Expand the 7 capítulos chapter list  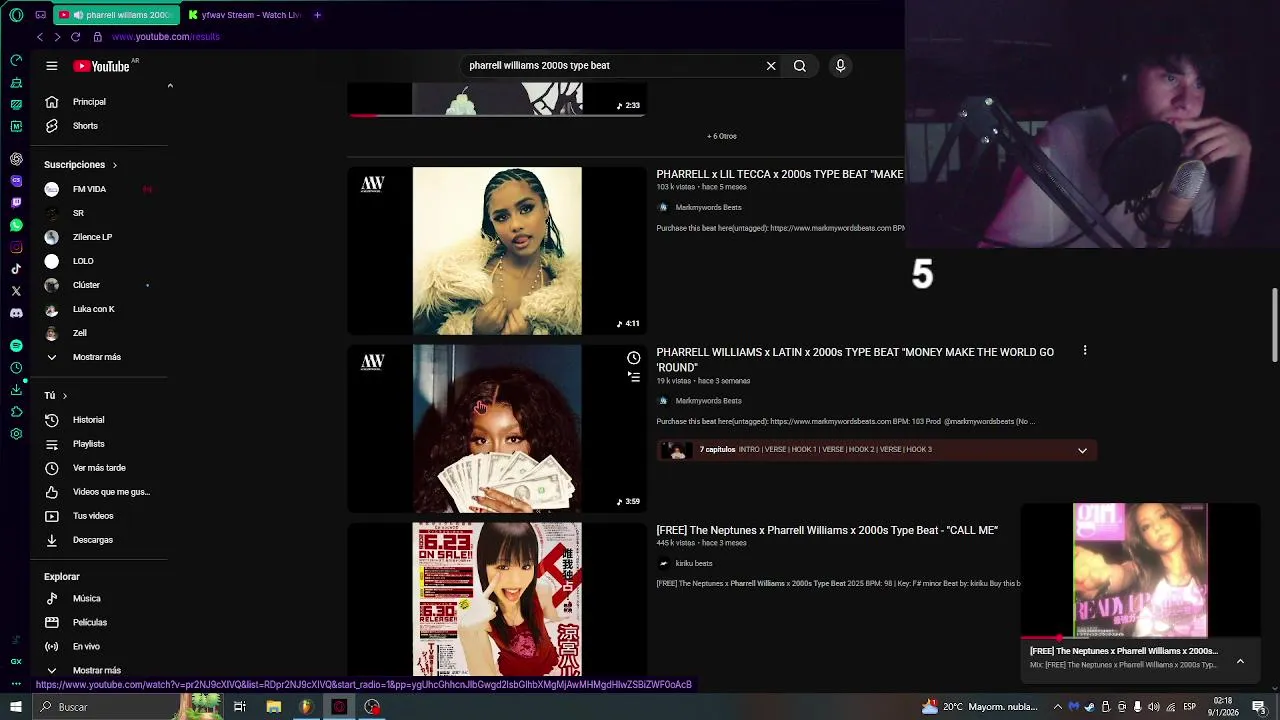(1082, 451)
